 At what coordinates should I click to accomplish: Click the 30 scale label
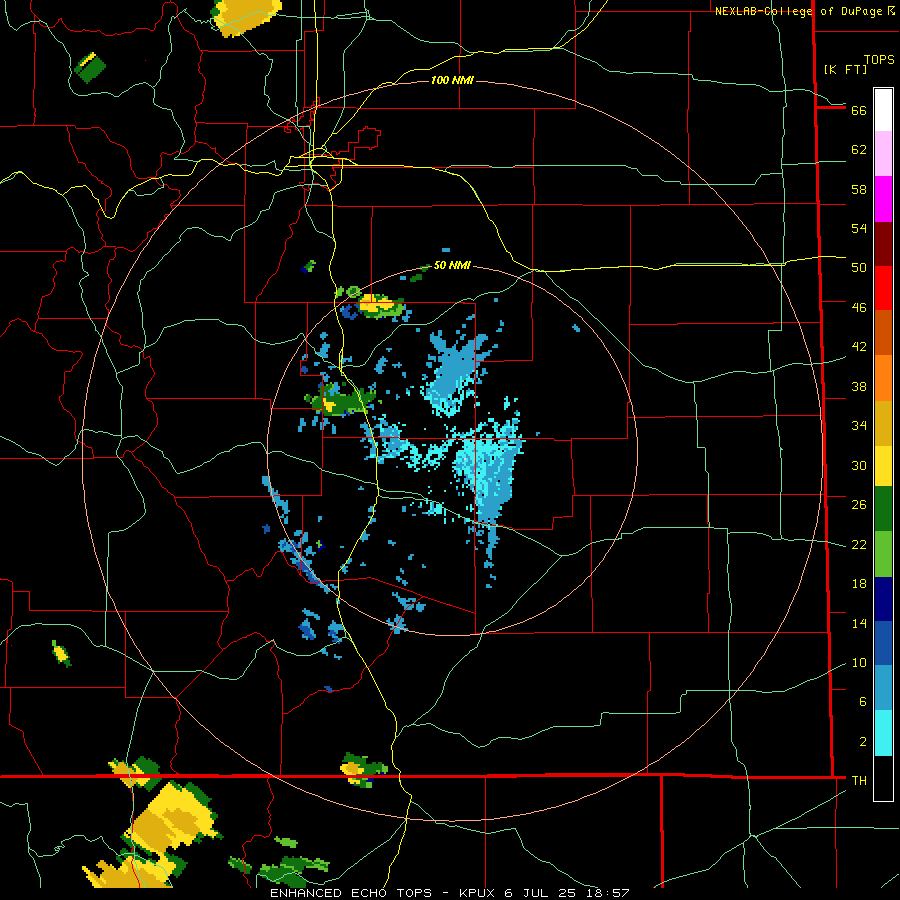(x=859, y=465)
